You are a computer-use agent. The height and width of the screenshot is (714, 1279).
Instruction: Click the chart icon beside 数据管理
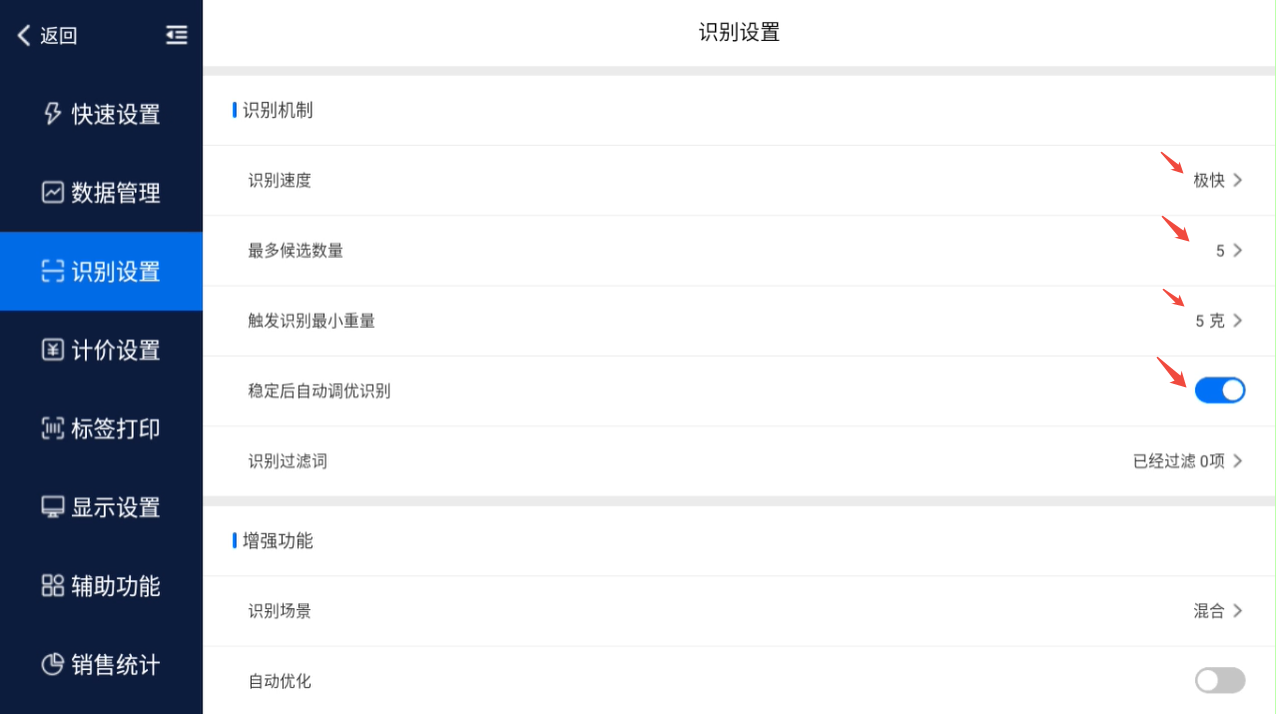click(x=53, y=192)
